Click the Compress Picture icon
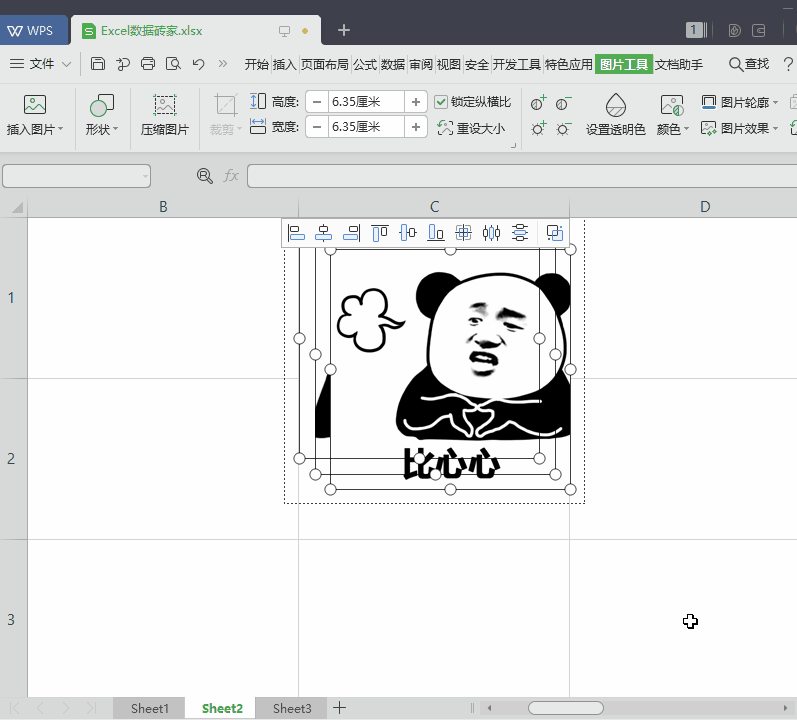Screen dimensions: 797x720 click(x=165, y=105)
